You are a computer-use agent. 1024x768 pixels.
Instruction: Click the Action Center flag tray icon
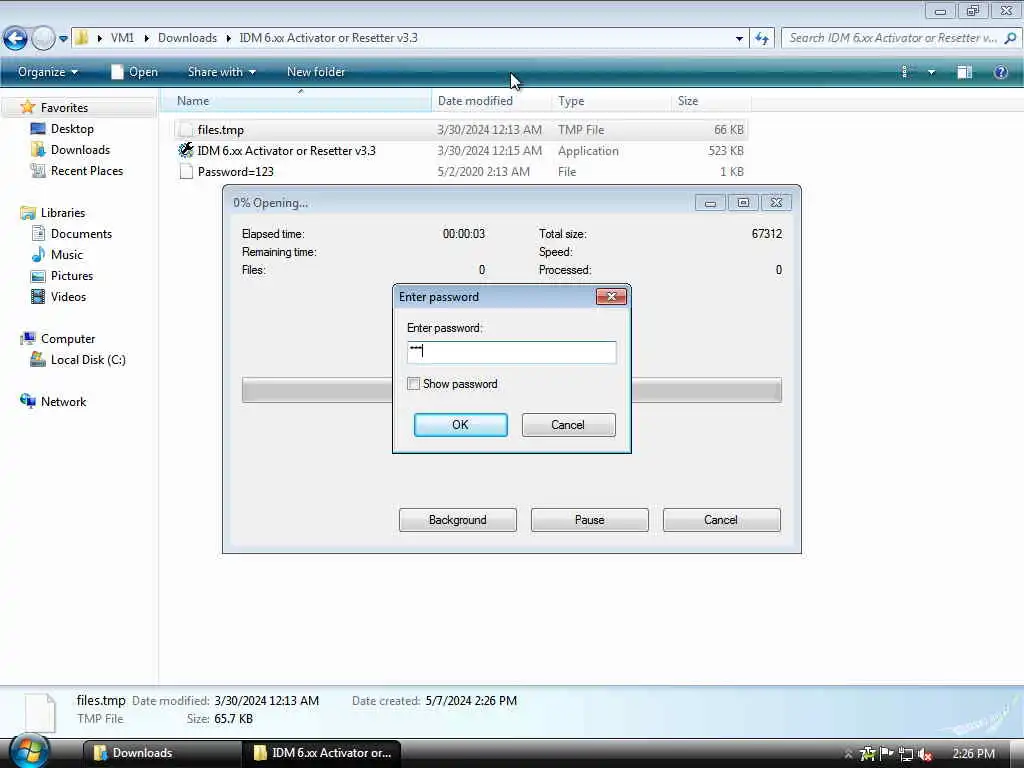click(x=886, y=754)
